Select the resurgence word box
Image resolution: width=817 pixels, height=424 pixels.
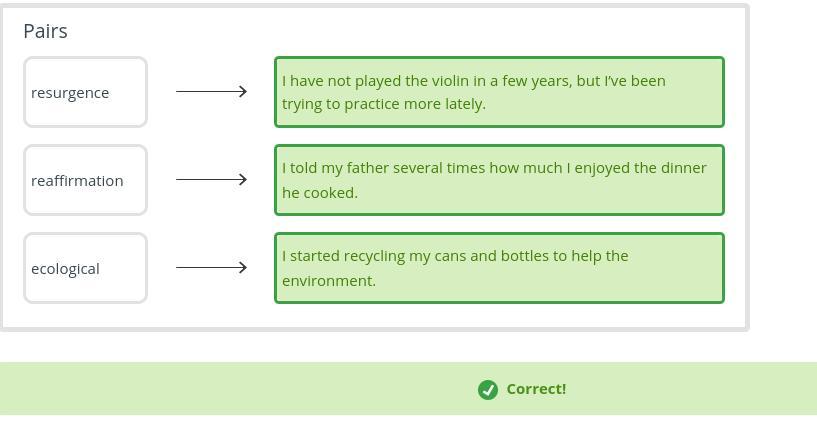click(85, 92)
